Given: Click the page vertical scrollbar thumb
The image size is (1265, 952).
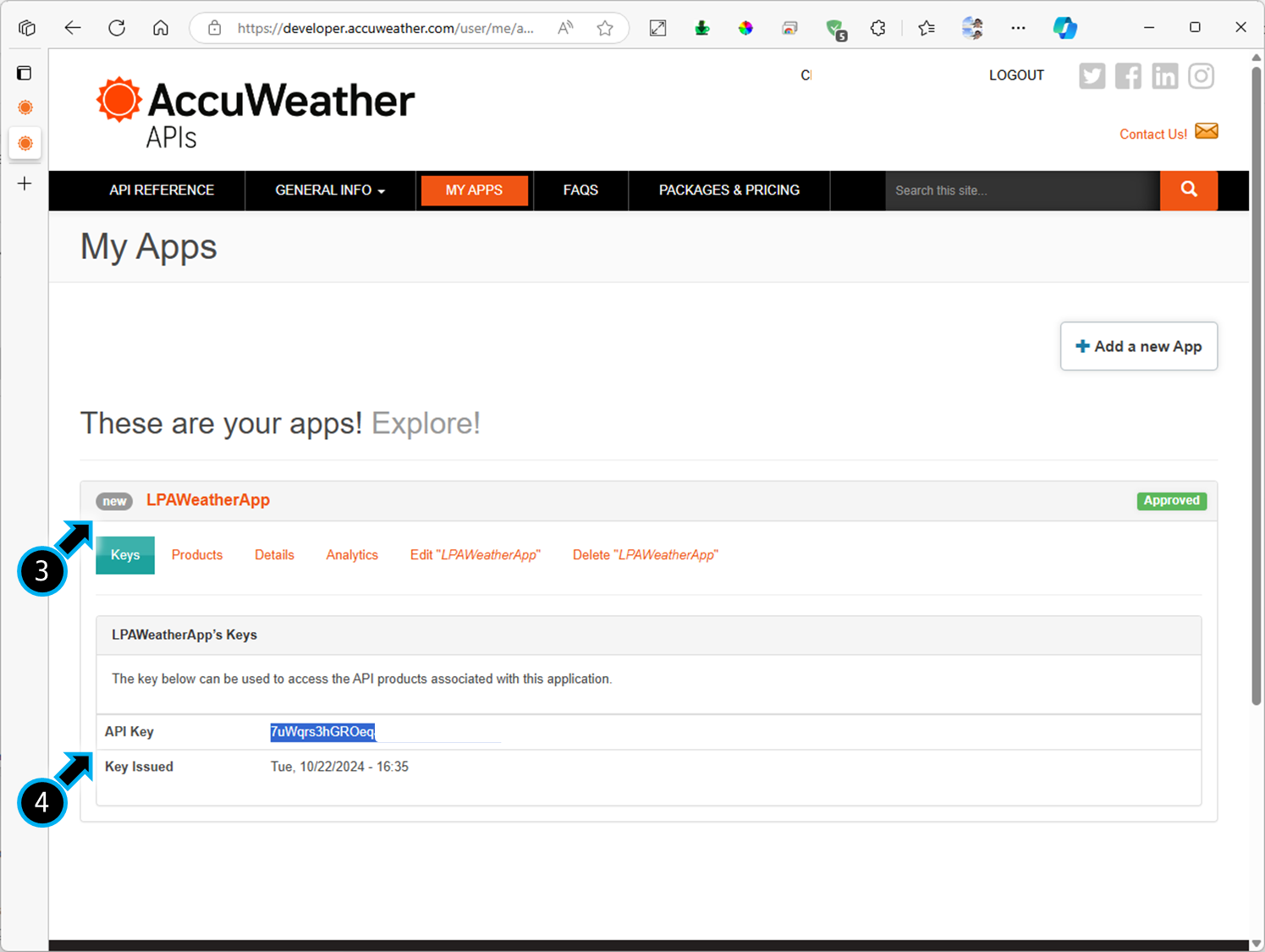Looking at the screenshot, I should click(x=1257, y=385).
